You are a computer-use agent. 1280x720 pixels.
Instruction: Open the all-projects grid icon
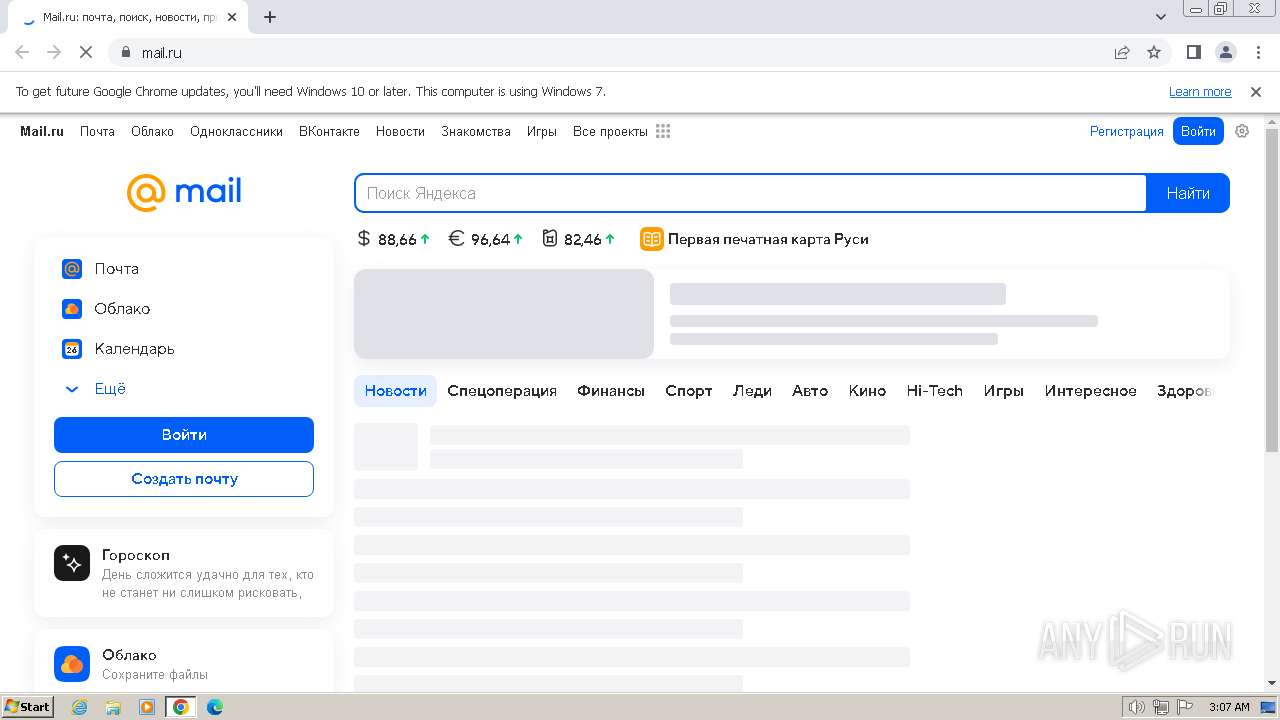(x=663, y=131)
